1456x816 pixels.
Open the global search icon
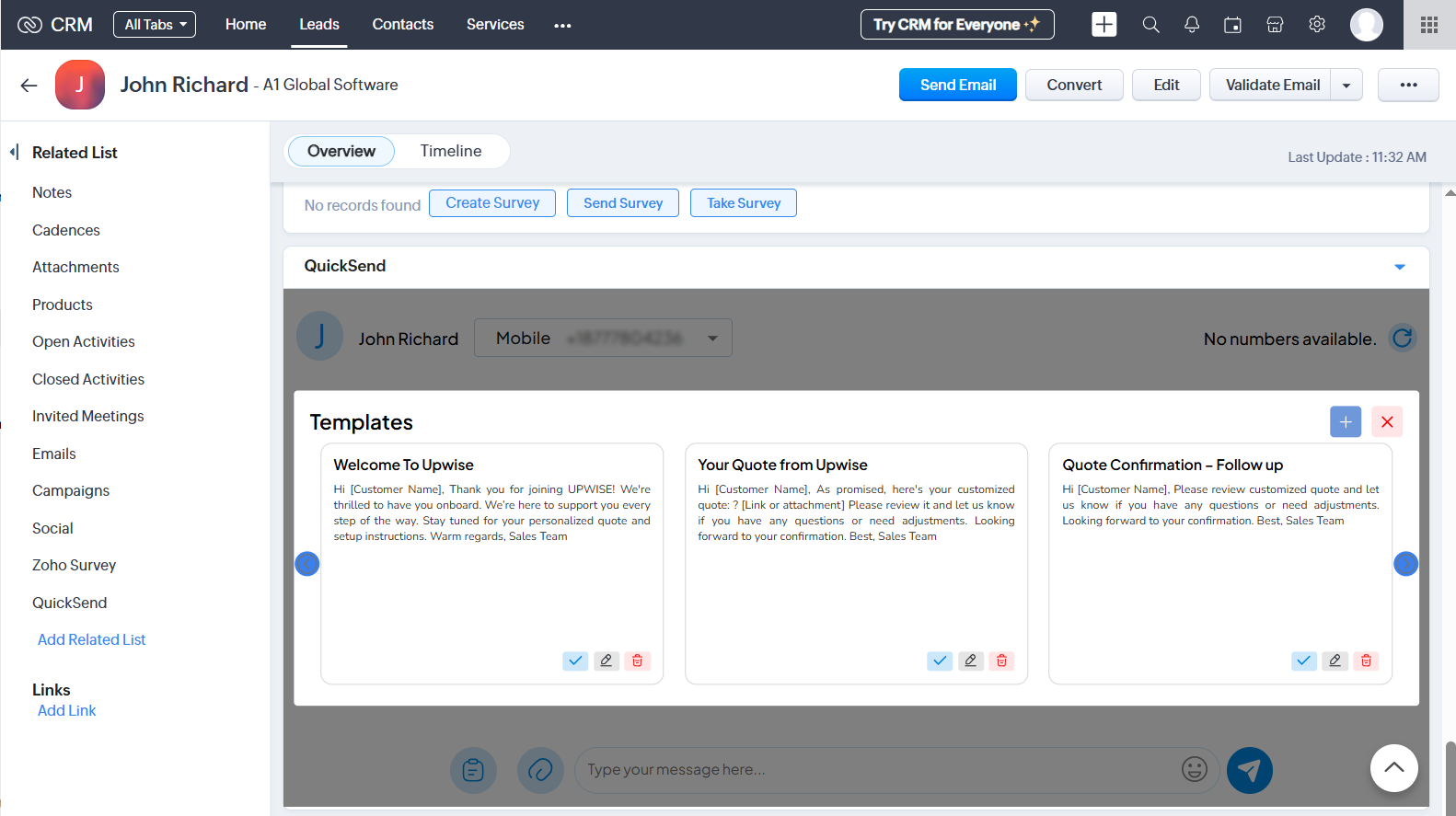pyautogui.click(x=1150, y=25)
